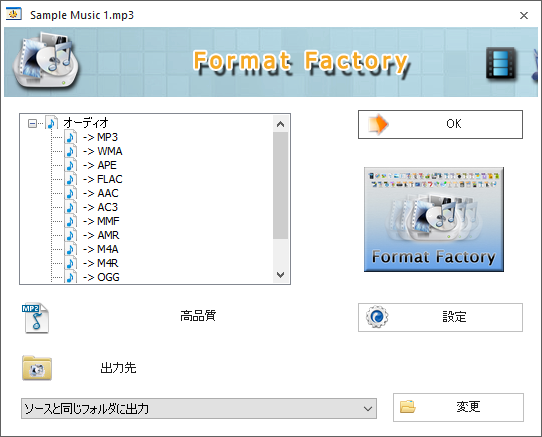Click the music note icon beside FLAC

pyautogui.click(x=71, y=179)
